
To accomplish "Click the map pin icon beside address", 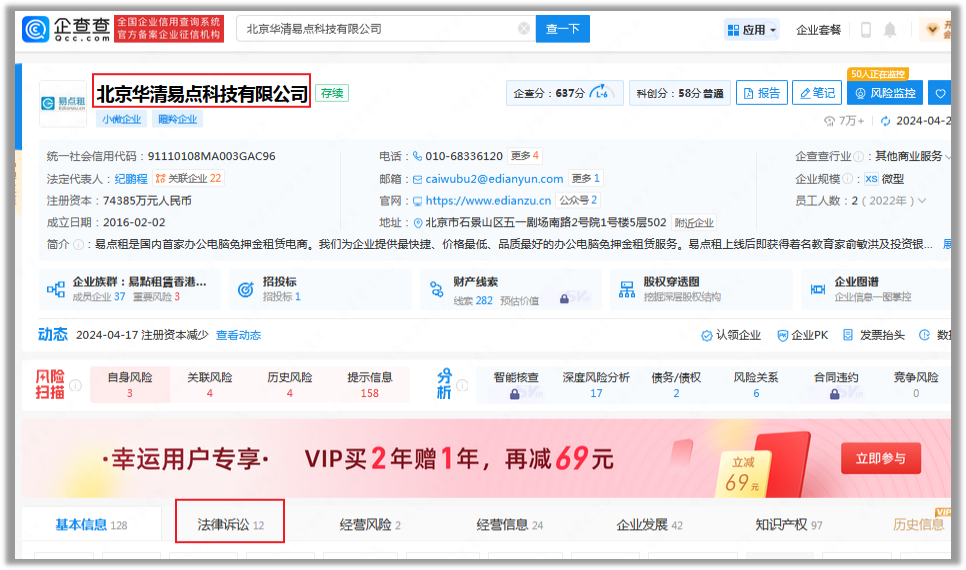I will (418, 222).
